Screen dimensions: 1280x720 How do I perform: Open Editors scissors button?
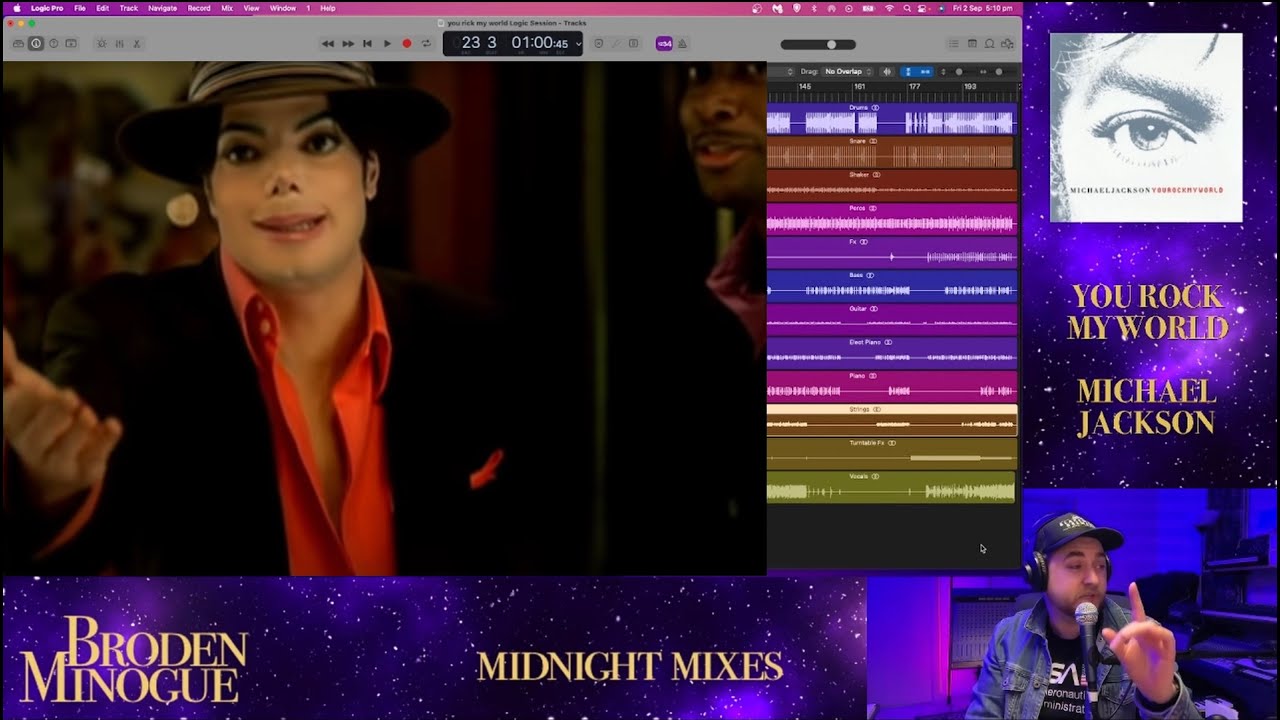pos(137,44)
